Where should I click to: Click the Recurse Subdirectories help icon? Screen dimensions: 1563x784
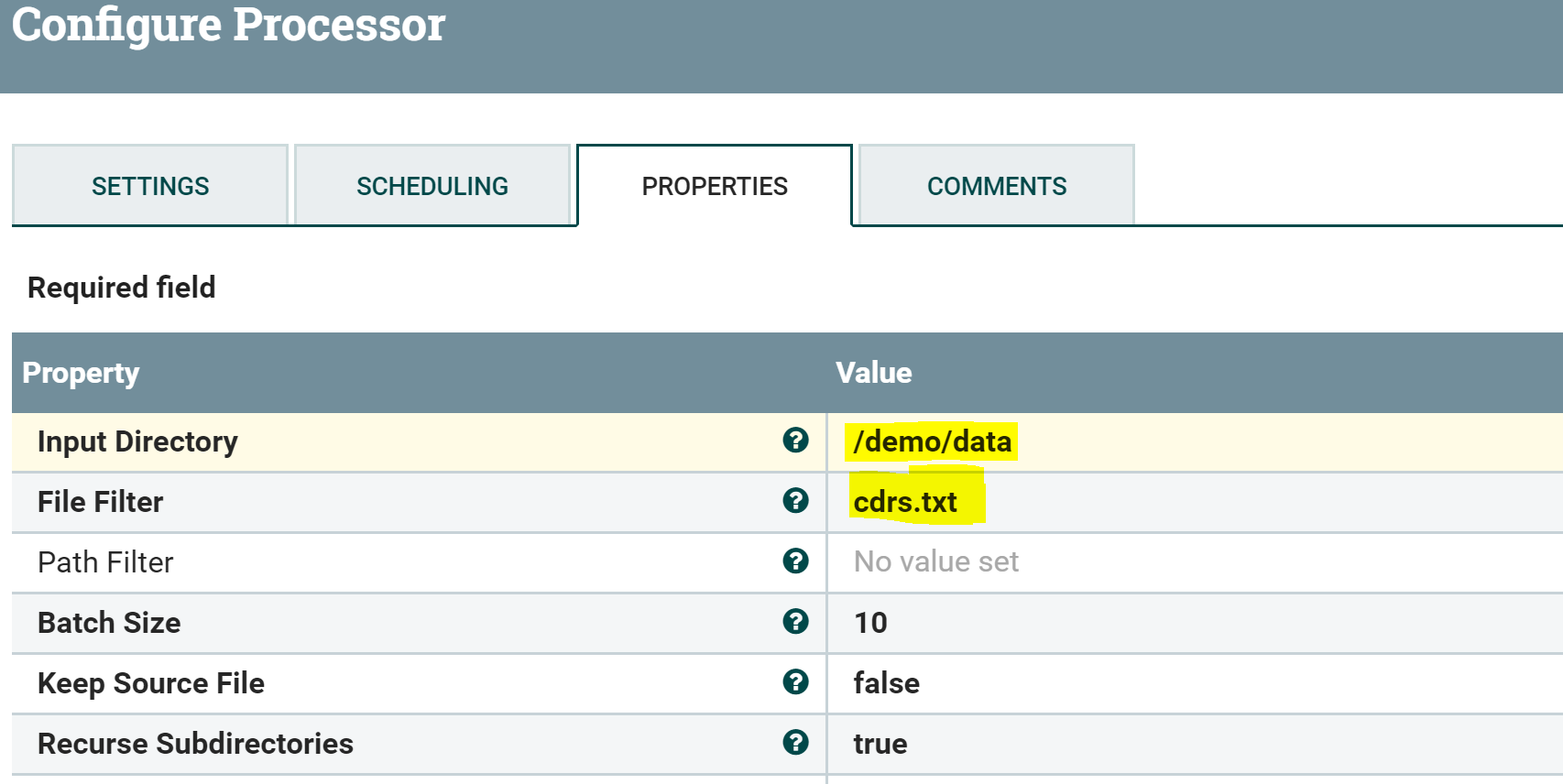[x=795, y=743]
